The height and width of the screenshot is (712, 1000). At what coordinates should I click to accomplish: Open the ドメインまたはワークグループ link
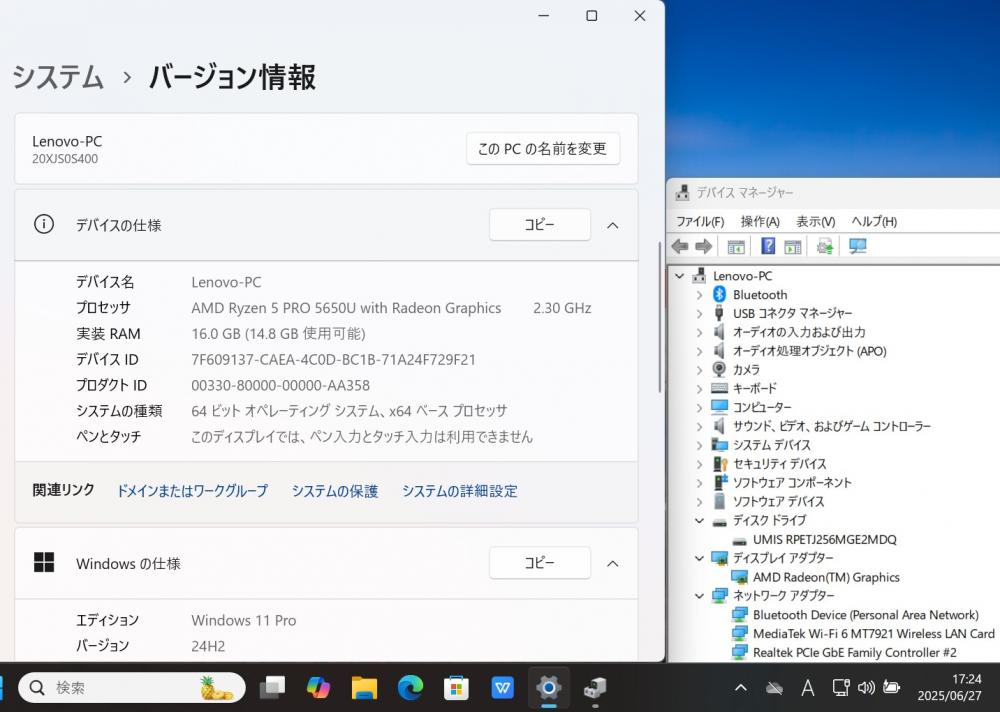click(x=192, y=491)
